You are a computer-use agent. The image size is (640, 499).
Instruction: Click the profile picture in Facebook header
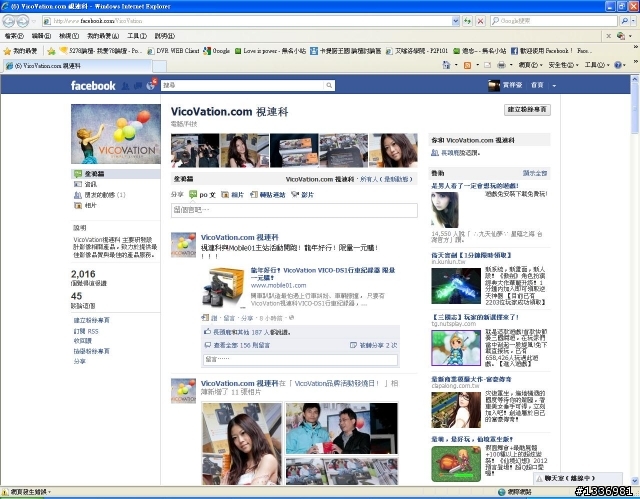coord(493,85)
